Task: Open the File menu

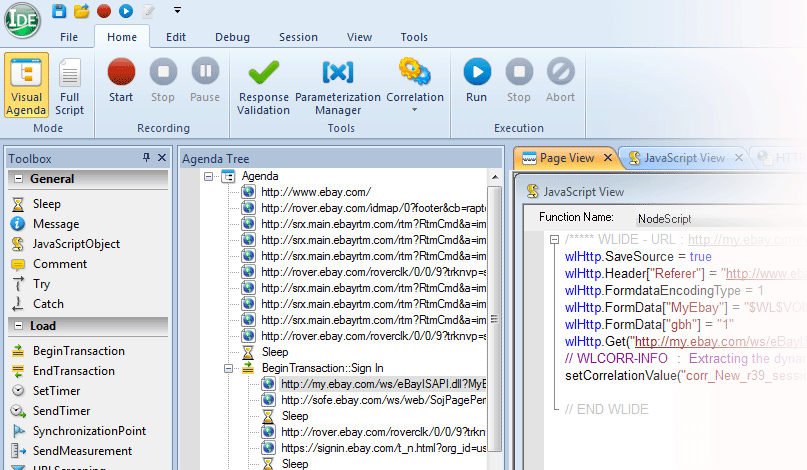Action: click(69, 37)
